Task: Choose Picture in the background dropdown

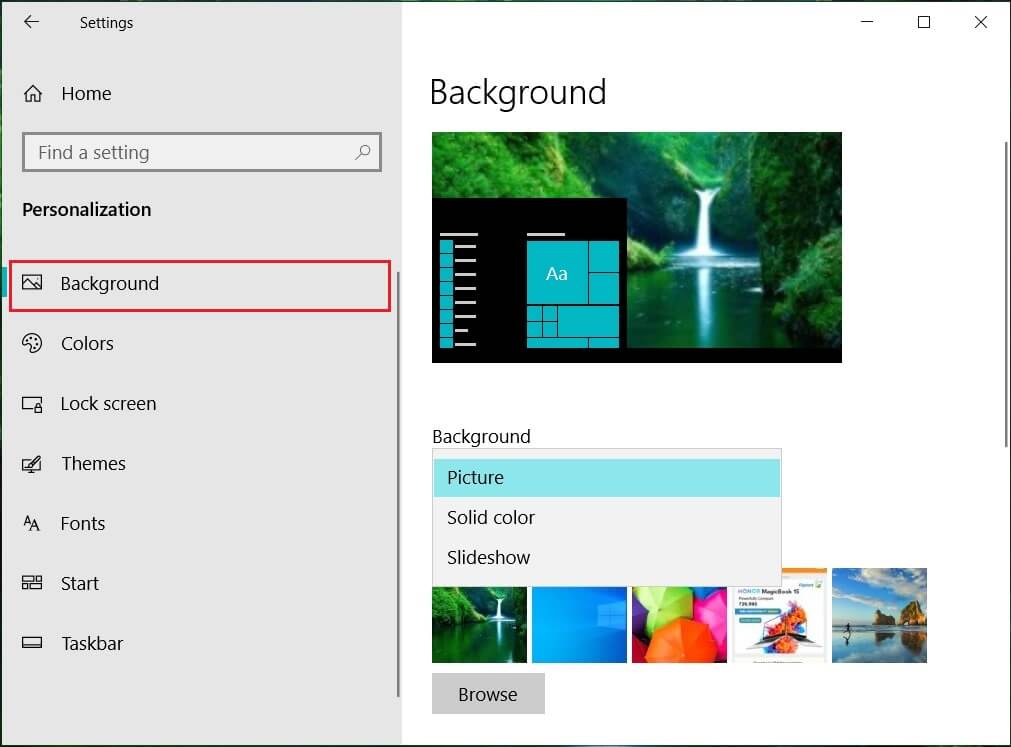Action: tap(607, 478)
